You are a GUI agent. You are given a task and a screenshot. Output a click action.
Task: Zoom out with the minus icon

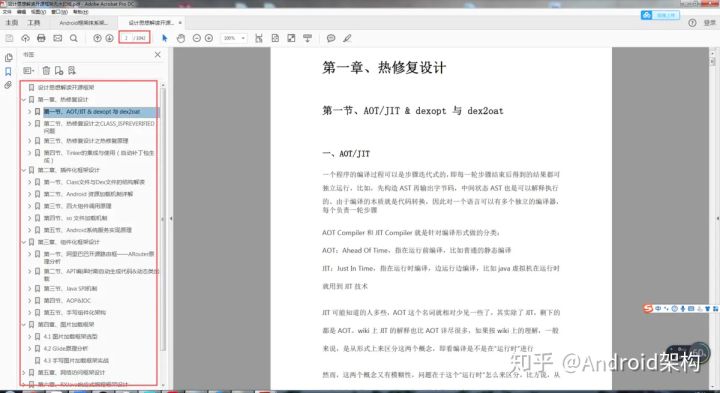click(x=197, y=39)
